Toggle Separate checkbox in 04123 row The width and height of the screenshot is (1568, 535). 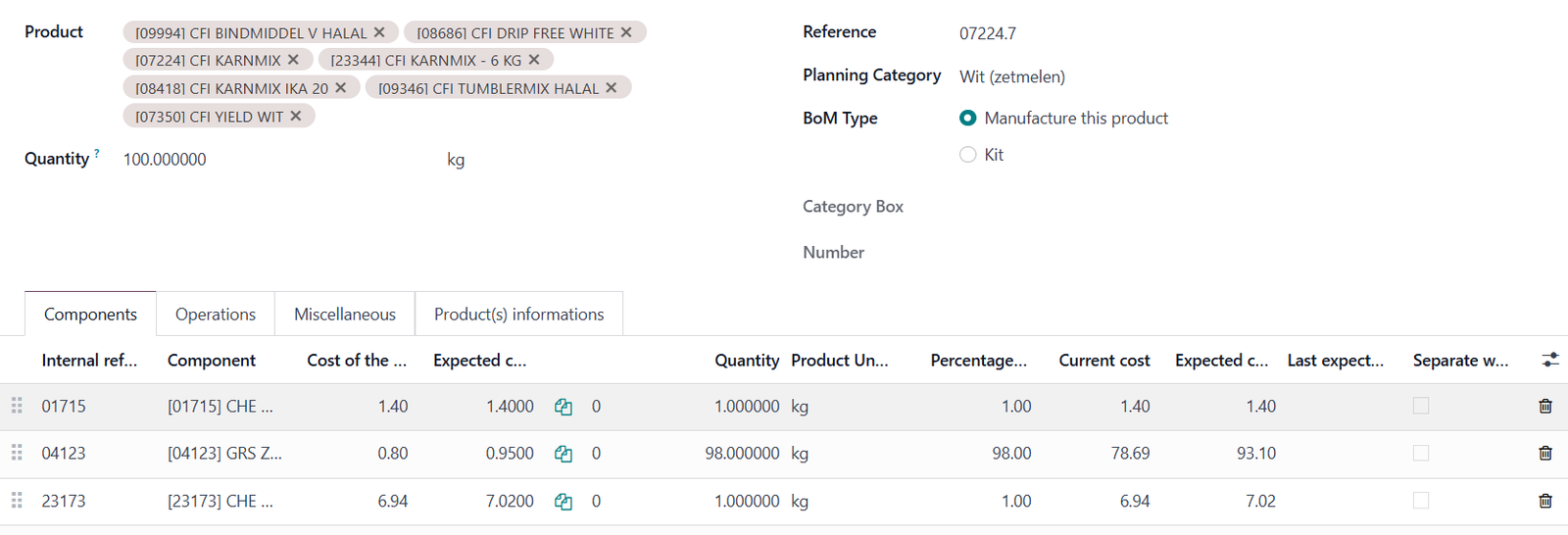tap(1420, 453)
